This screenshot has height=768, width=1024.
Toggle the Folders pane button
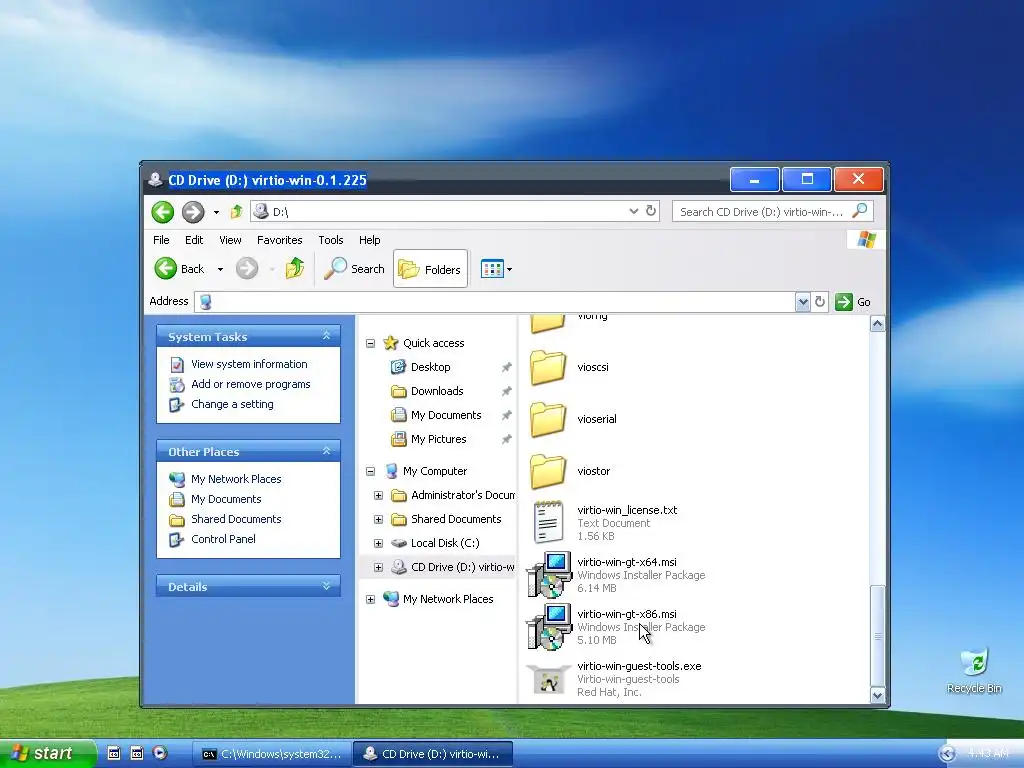[430, 268]
